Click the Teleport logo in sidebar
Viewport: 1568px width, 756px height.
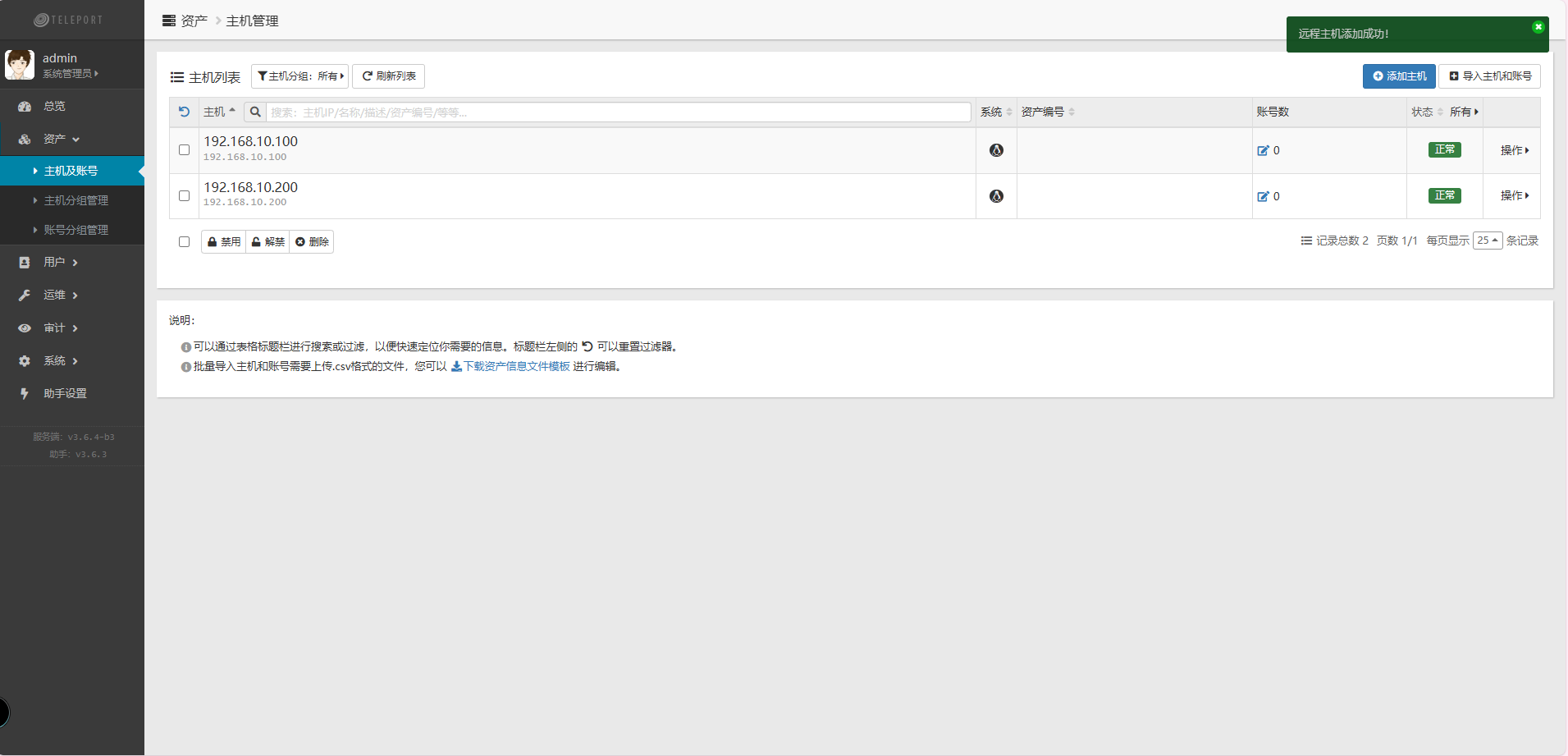point(69,20)
